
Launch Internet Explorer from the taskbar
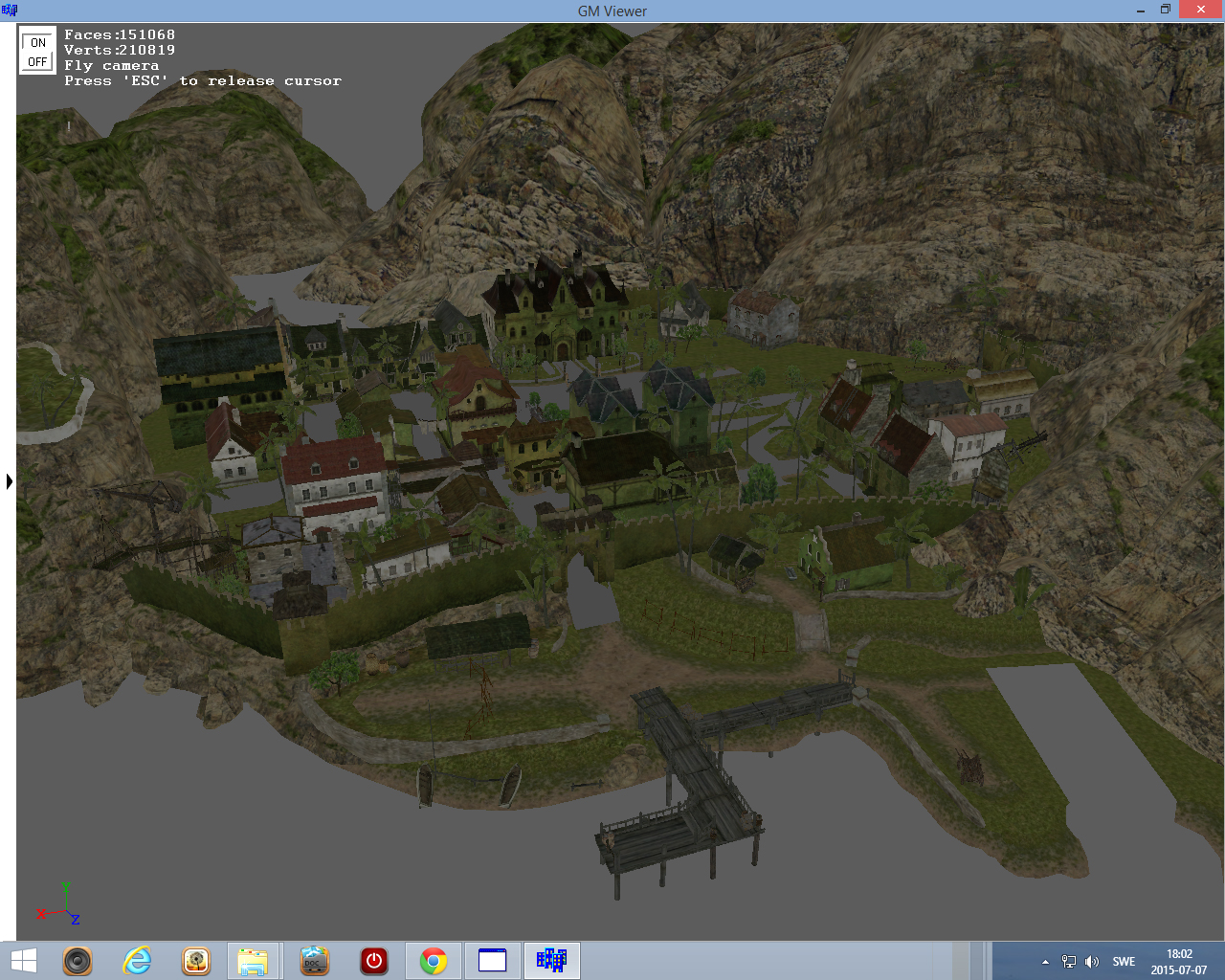click(137, 961)
